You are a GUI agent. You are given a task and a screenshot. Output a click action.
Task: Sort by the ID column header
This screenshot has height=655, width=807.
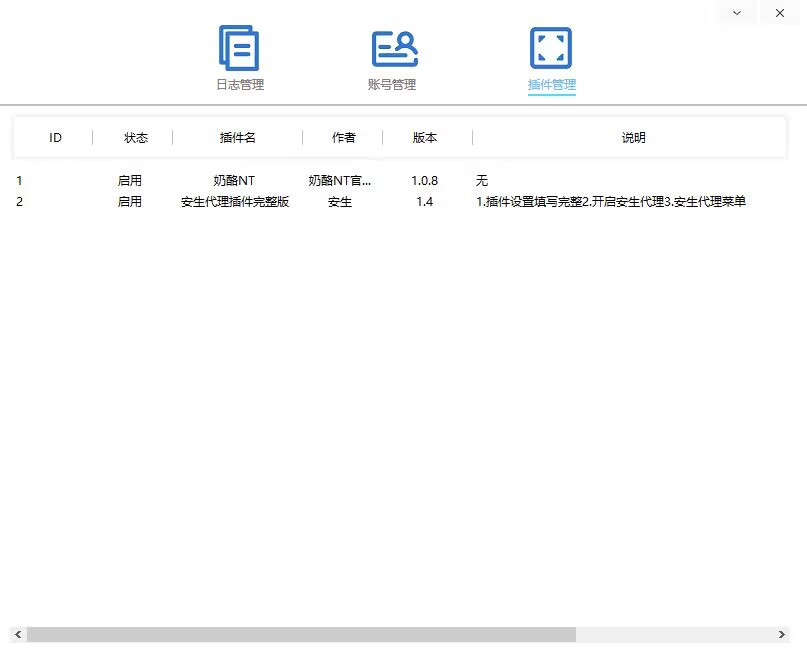click(55, 138)
